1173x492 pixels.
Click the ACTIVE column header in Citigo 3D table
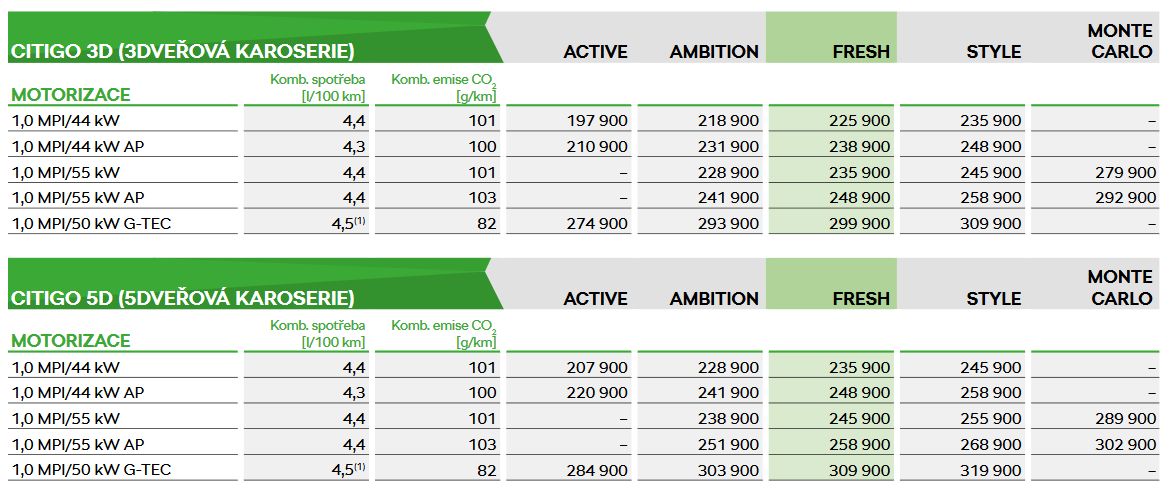595,52
